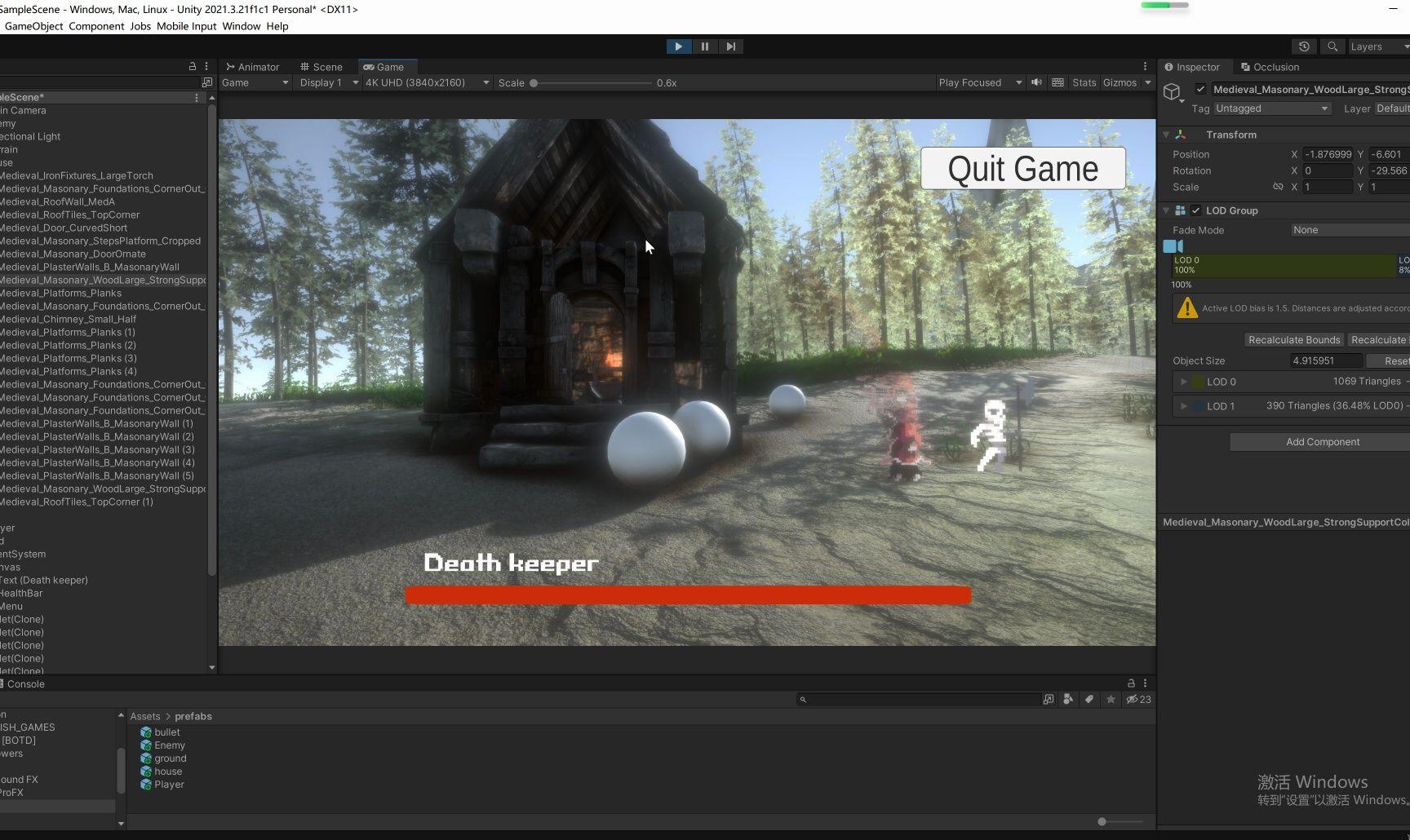Image resolution: width=1410 pixels, height=840 pixels.
Task: Open the 4K UHD resolution dropdown
Action: point(427,82)
